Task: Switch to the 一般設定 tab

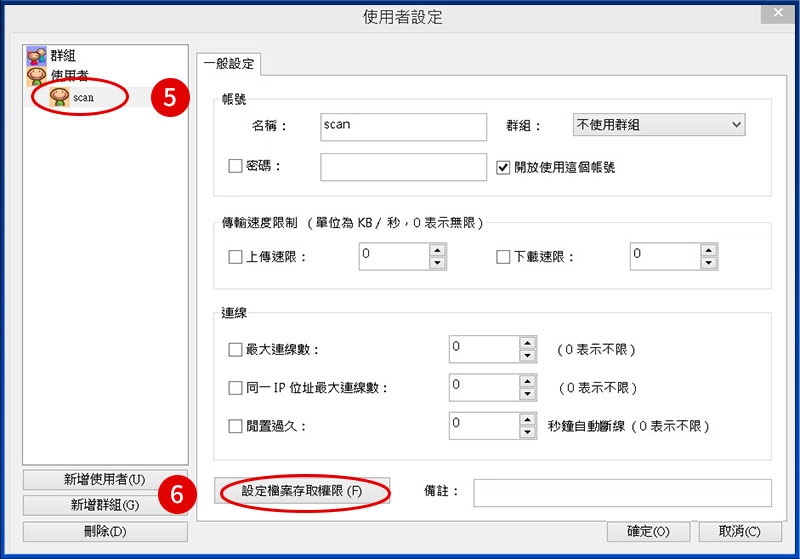Action: [x=229, y=64]
